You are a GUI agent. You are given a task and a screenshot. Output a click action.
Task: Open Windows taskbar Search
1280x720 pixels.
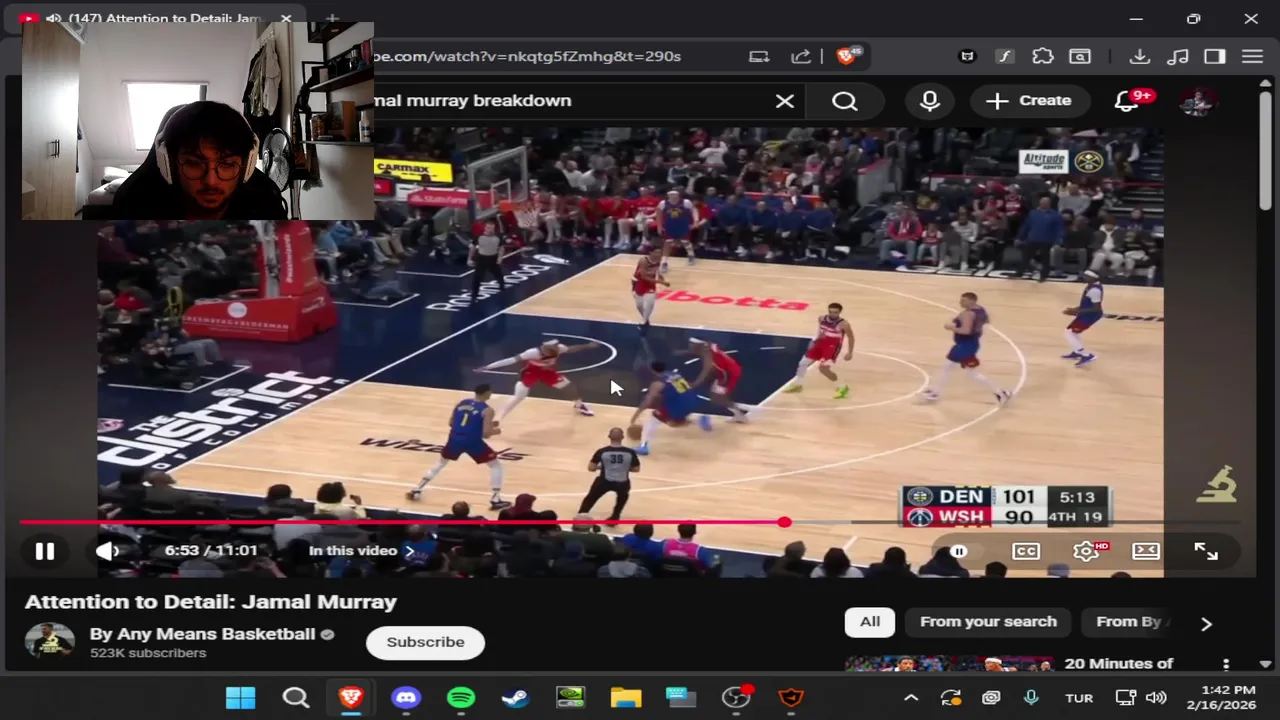[x=296, y=697]
